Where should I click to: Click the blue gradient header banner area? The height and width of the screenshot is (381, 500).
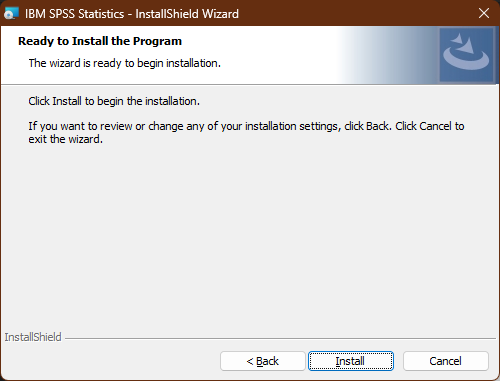pyautogui.click(x=388, y=55)
